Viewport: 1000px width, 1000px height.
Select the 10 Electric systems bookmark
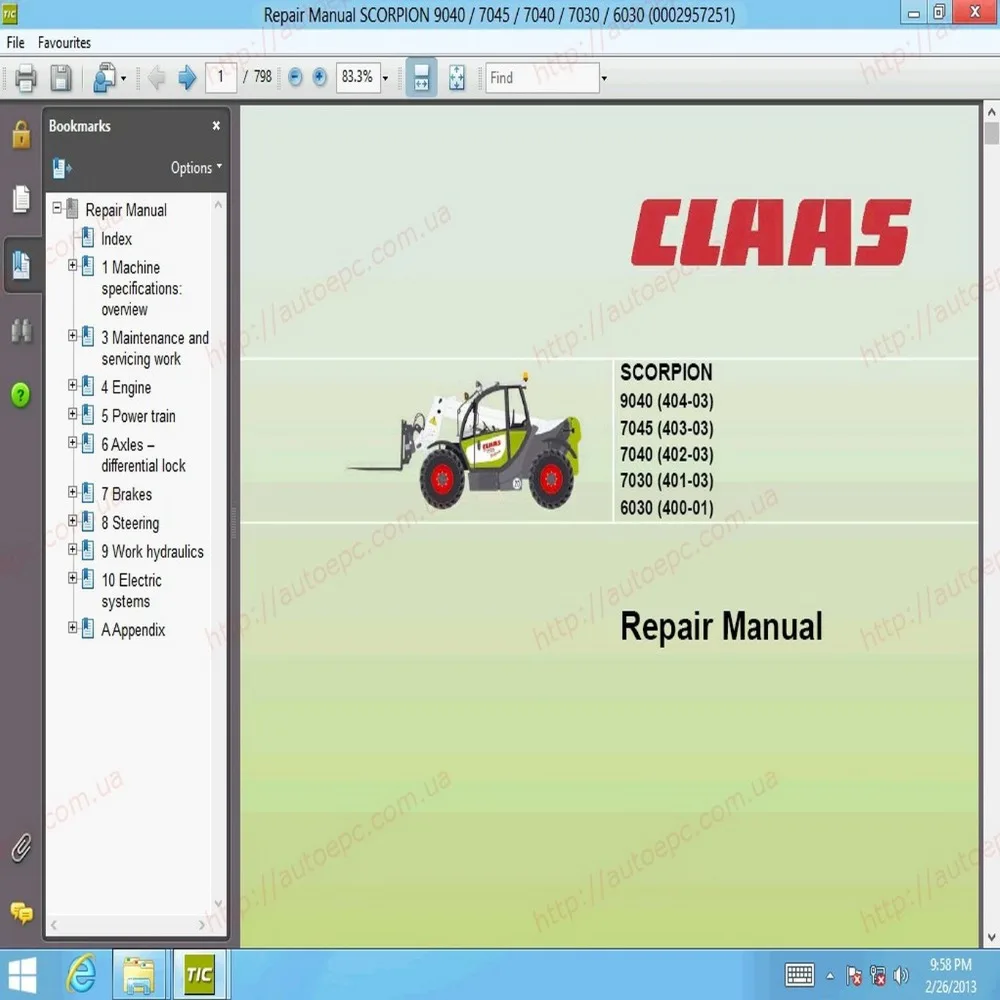tap(132, 591)
